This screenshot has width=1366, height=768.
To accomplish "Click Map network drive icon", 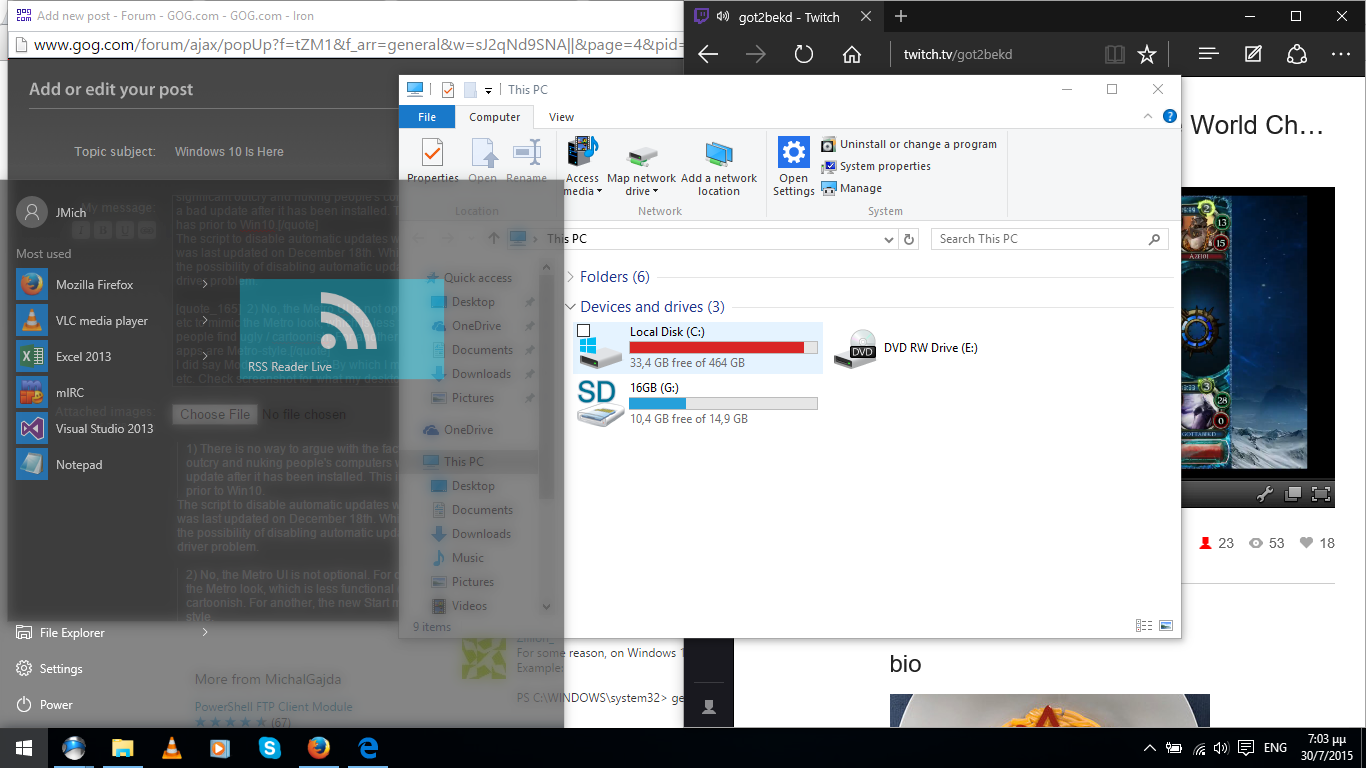I will click(642, 156).
